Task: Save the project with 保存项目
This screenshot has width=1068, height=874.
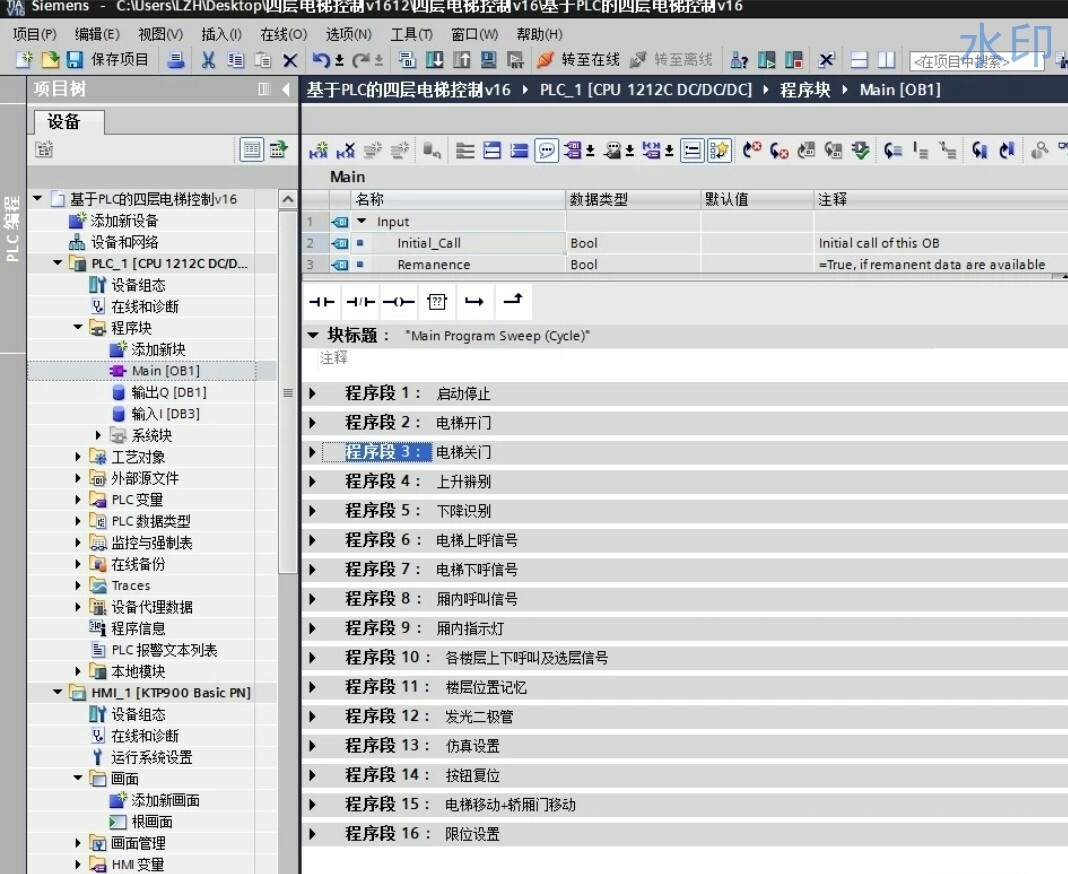Action: (x=108, y=60)
